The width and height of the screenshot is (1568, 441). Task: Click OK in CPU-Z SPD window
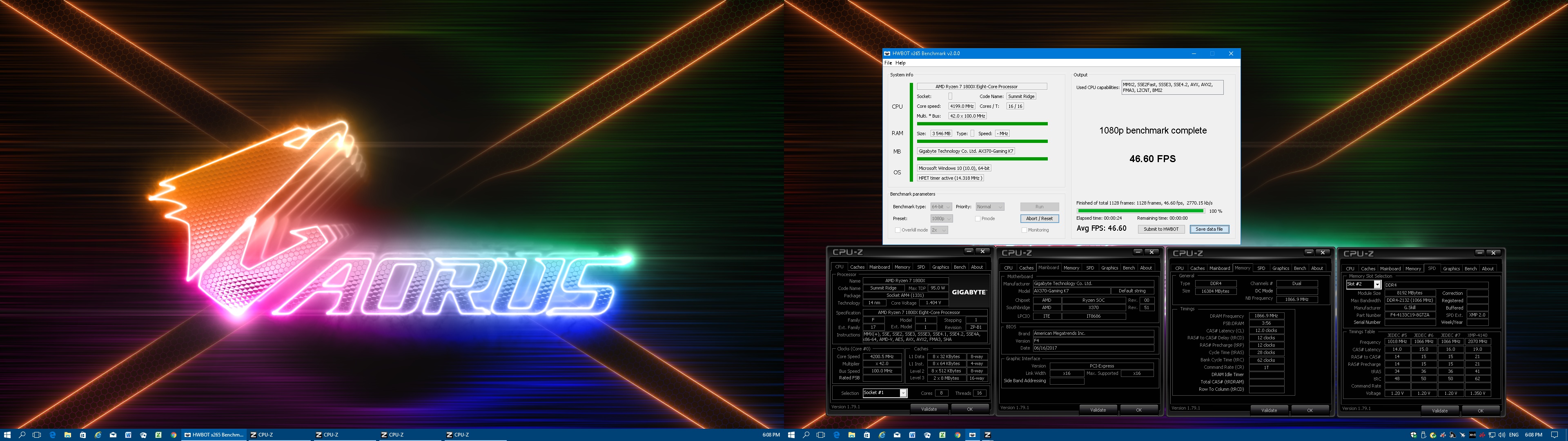click(1480, 410)
